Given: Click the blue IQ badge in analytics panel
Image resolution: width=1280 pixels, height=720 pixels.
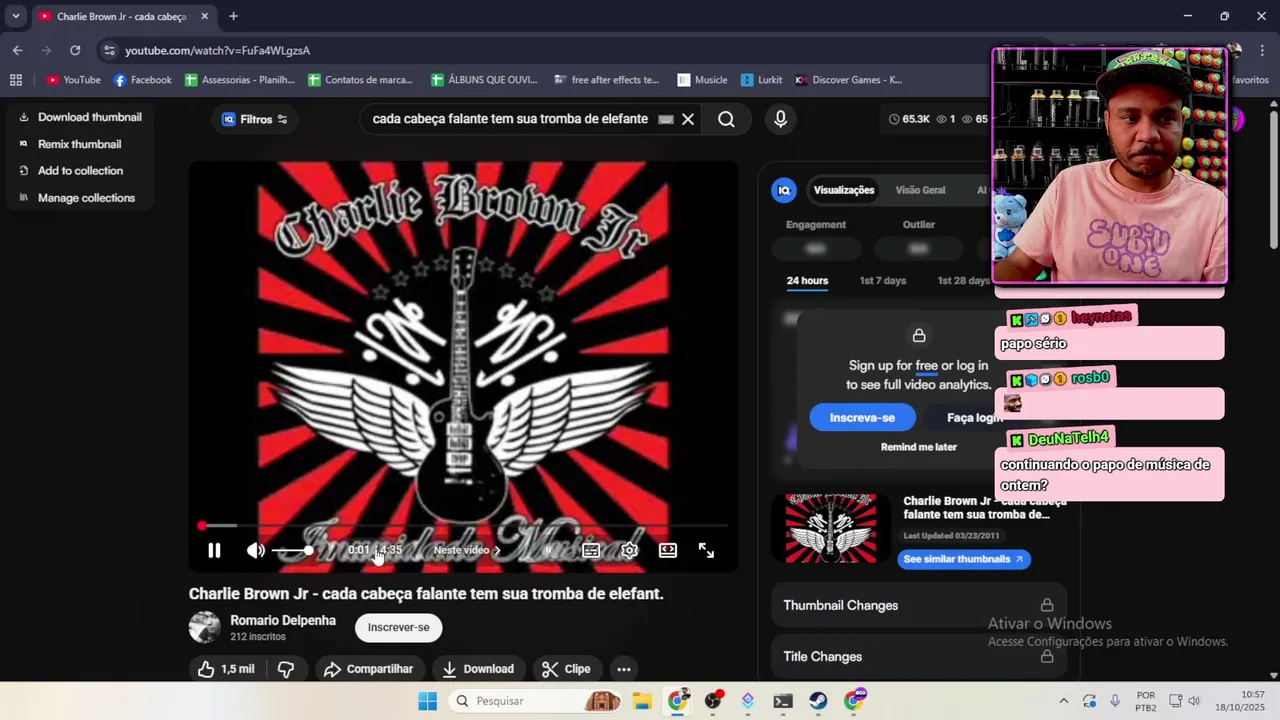Looking at the screenshot, I should tap(784, 190).
